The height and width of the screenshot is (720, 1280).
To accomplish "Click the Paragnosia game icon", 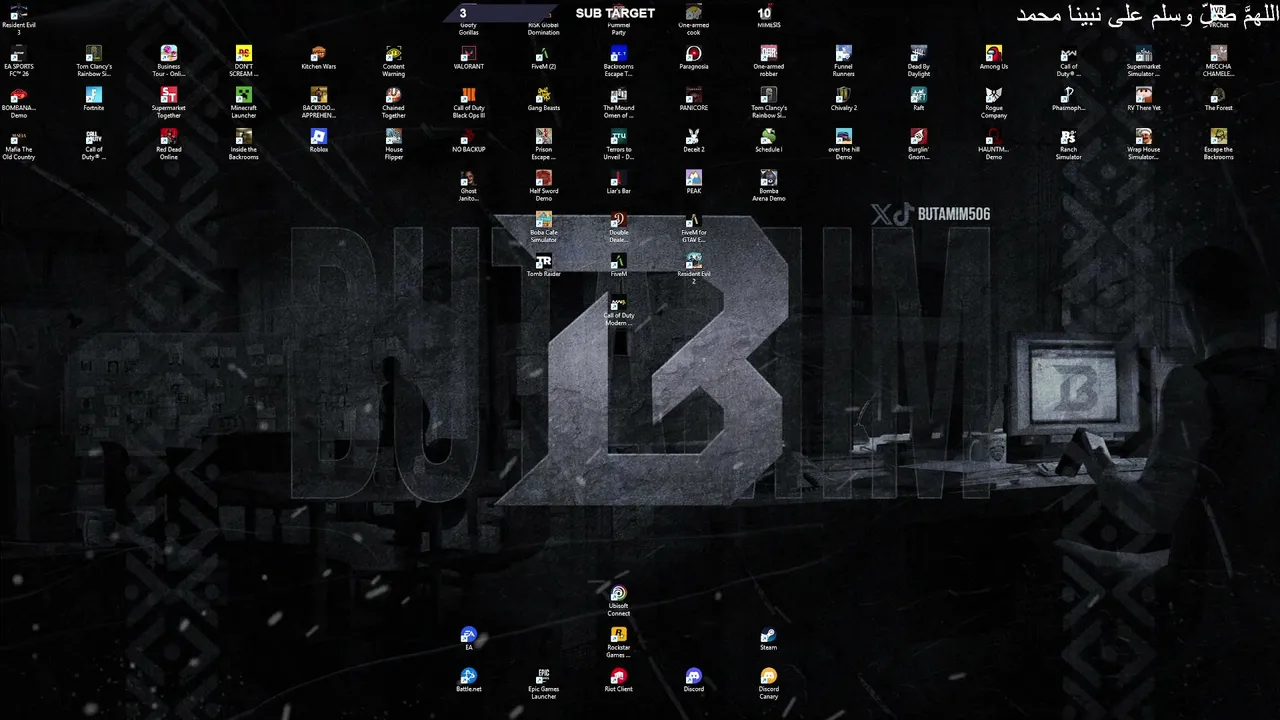I will [x=694, y=57].
